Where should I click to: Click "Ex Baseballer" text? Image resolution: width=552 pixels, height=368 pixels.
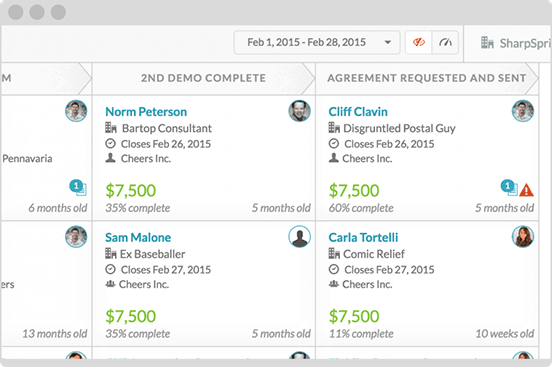click(152, 254)
